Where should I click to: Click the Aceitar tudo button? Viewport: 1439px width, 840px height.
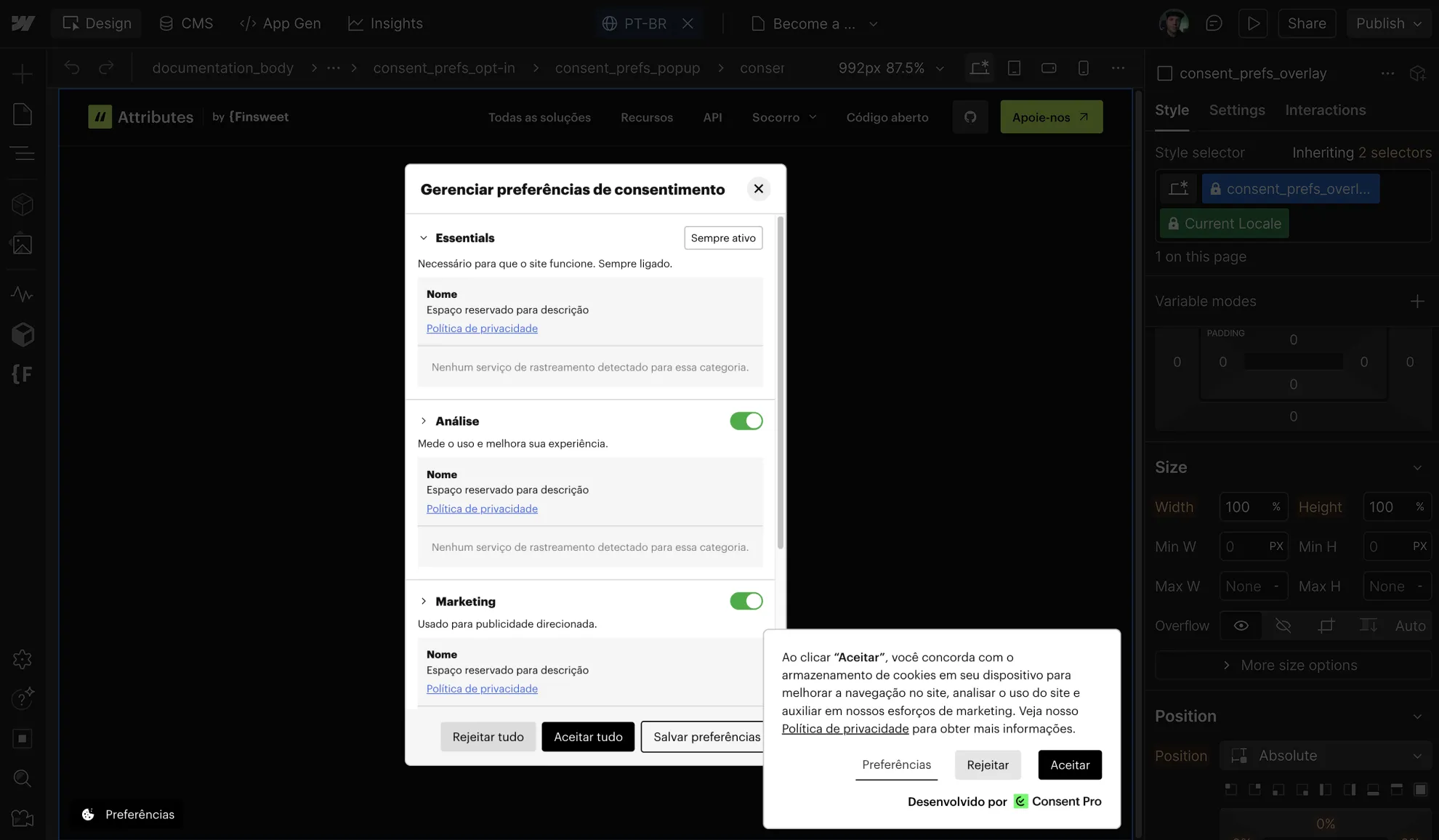(x=588, y=737)
